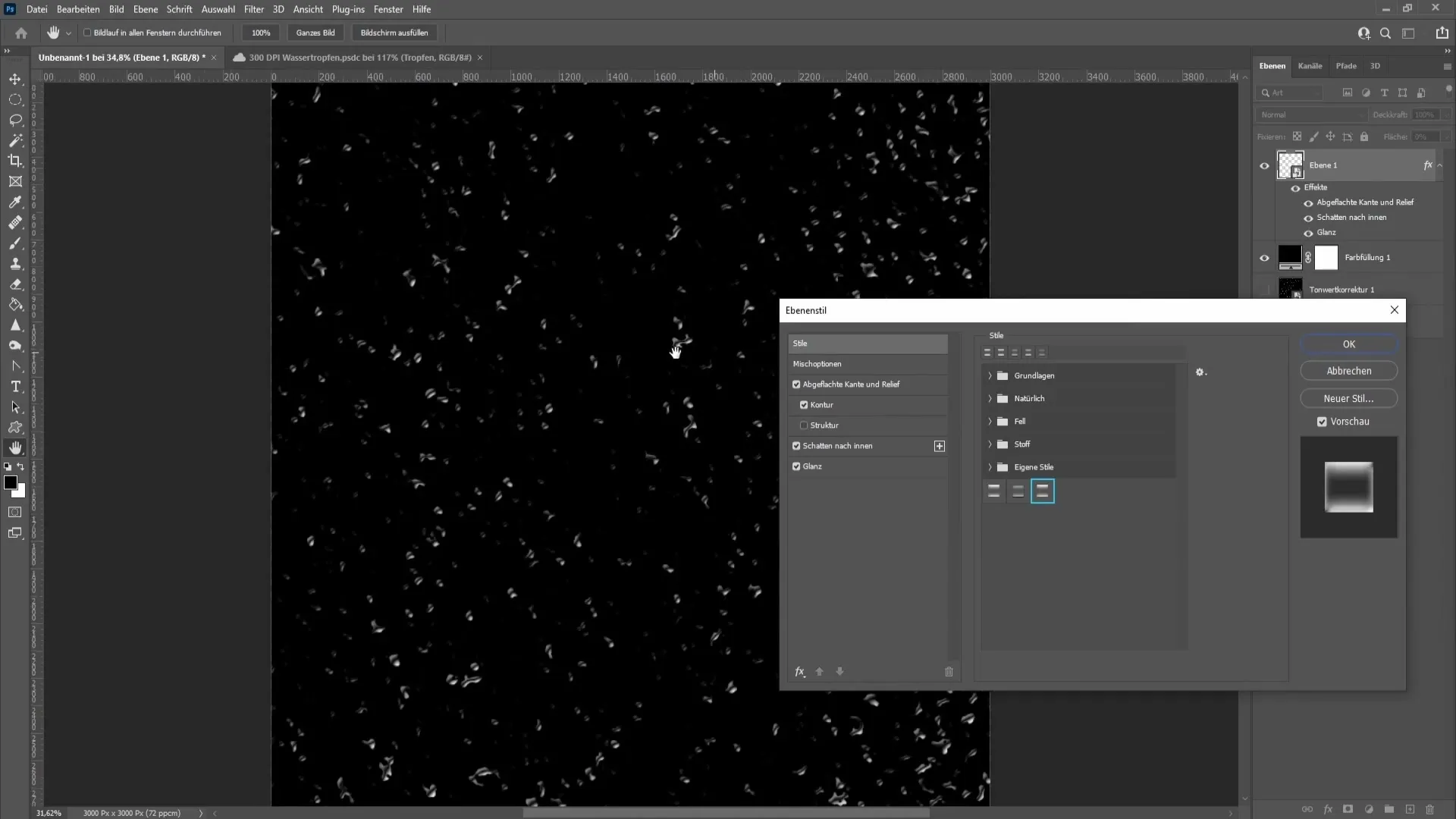Expand the Natürlich styles category
The image size is (1456, 819).
click(990, 398)
